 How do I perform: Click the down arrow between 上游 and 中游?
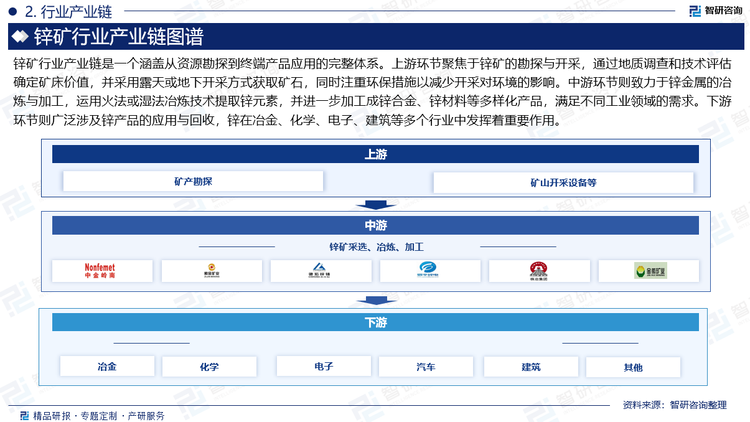[375, 205]
